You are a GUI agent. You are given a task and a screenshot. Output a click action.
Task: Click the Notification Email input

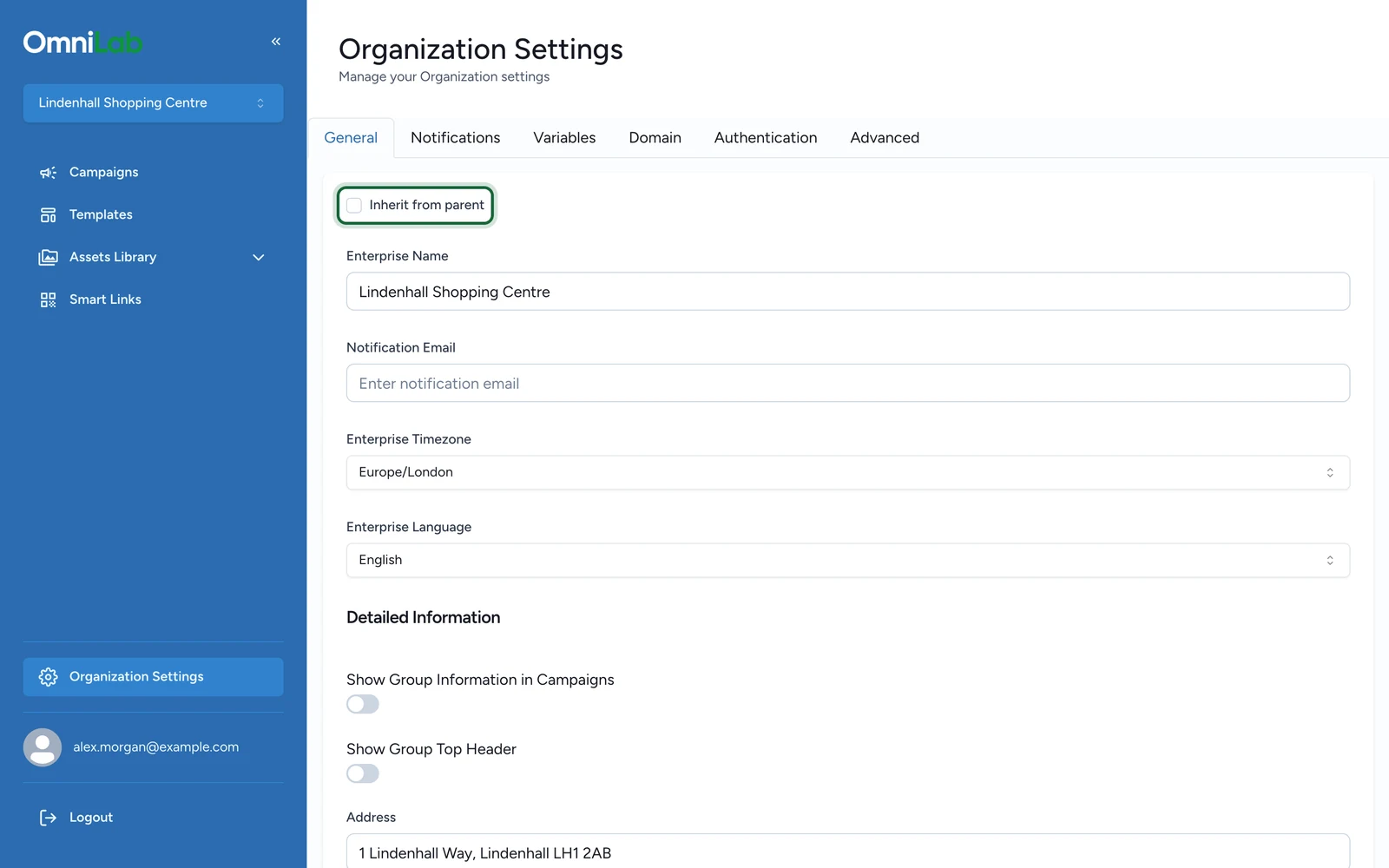click(x=847, y=384)
